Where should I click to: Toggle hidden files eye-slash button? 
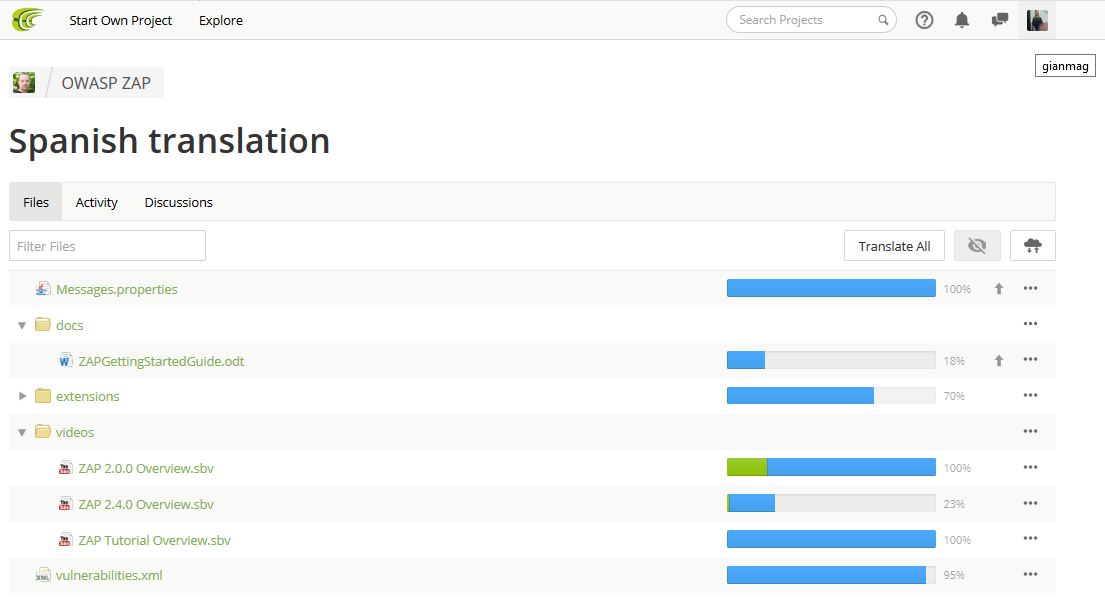(x=977, y=246)
